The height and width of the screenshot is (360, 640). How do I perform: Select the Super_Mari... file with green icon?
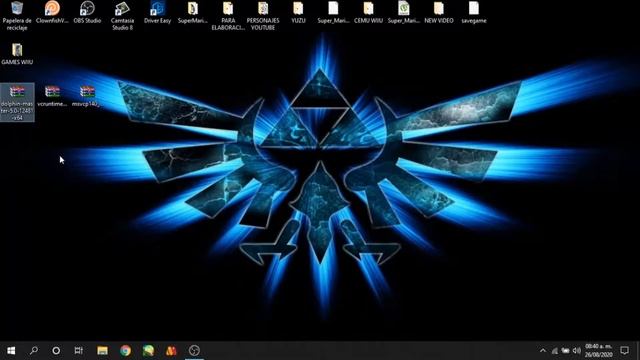tap(403, 12)
